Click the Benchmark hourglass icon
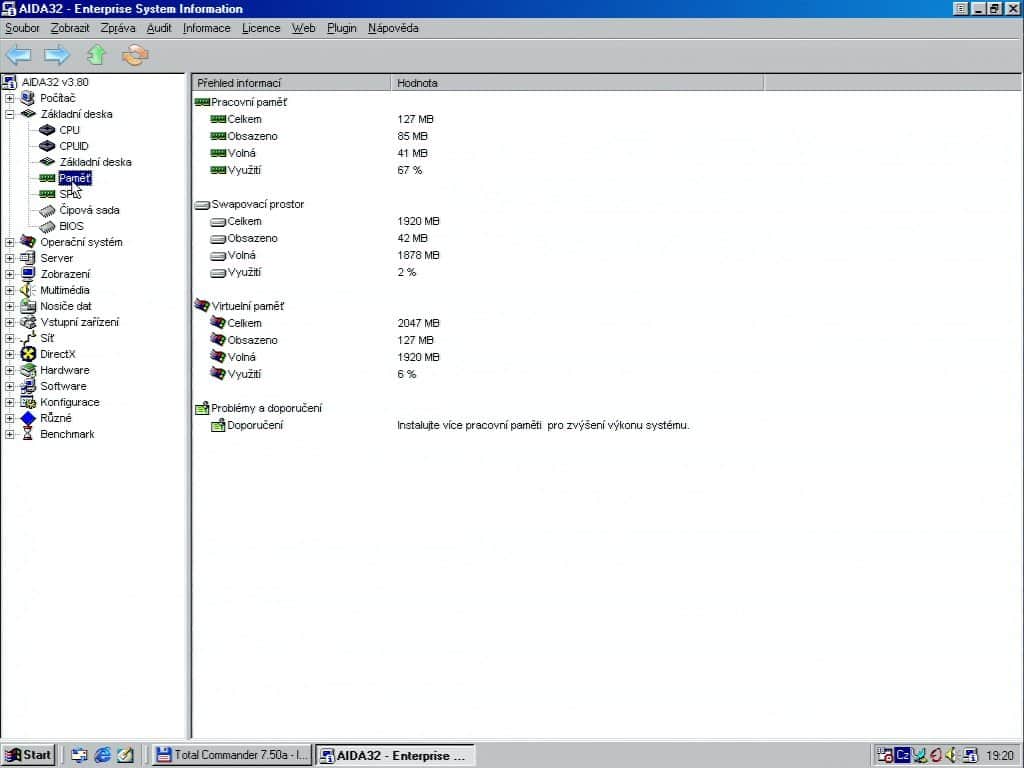Viewport: 1024px width, 768px height. coord(28,434)
